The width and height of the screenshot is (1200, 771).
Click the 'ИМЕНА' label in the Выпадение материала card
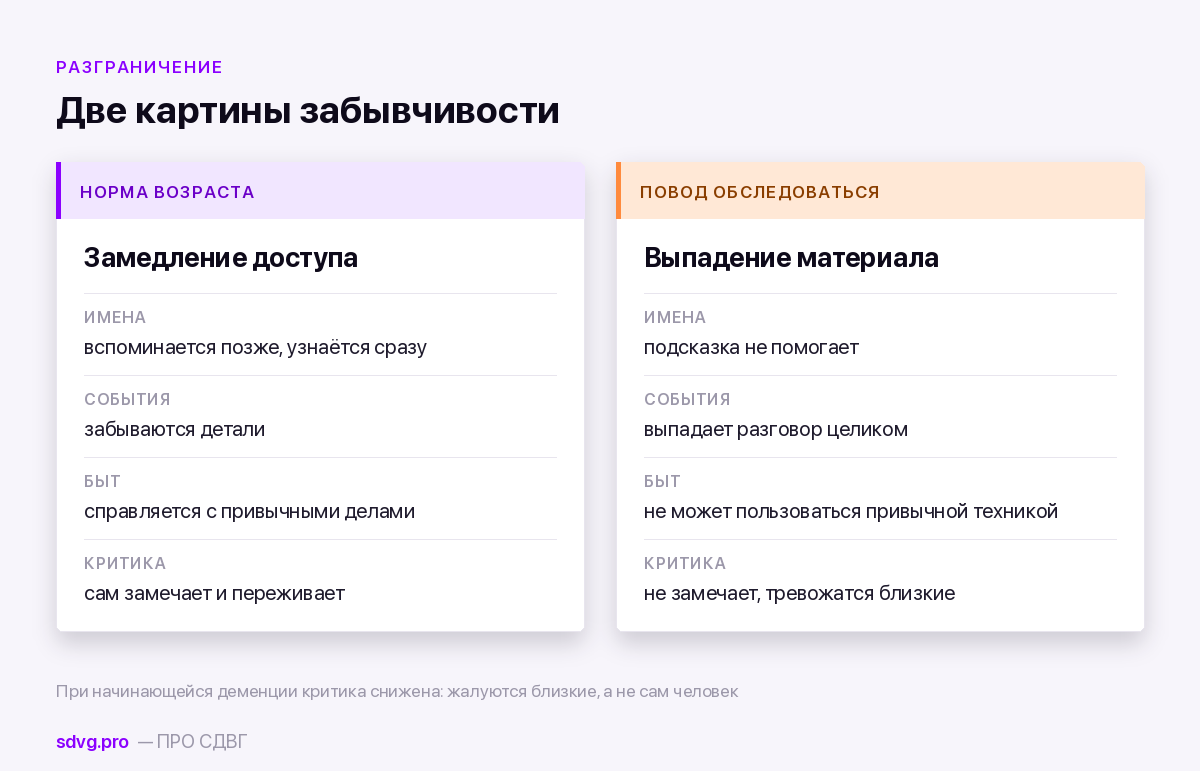[675, 317]
